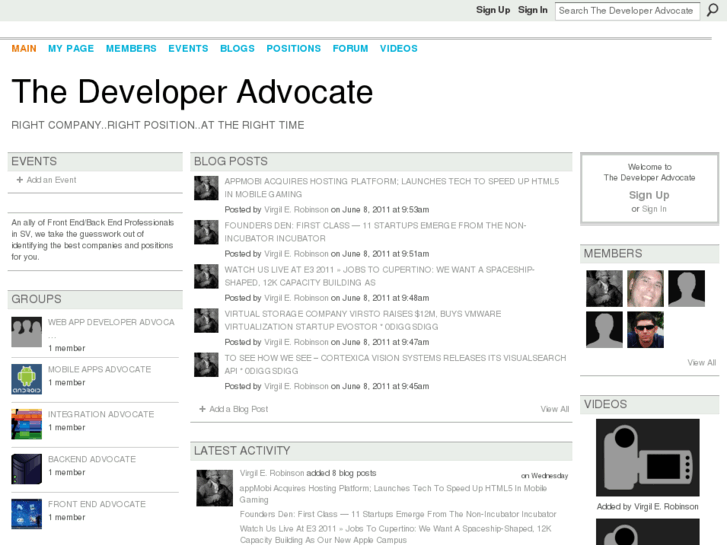Image resolution: width=727 pixels, height=545 pixels.
Task: Click avatar next to Founders Den post
Action: coord(206,232)
